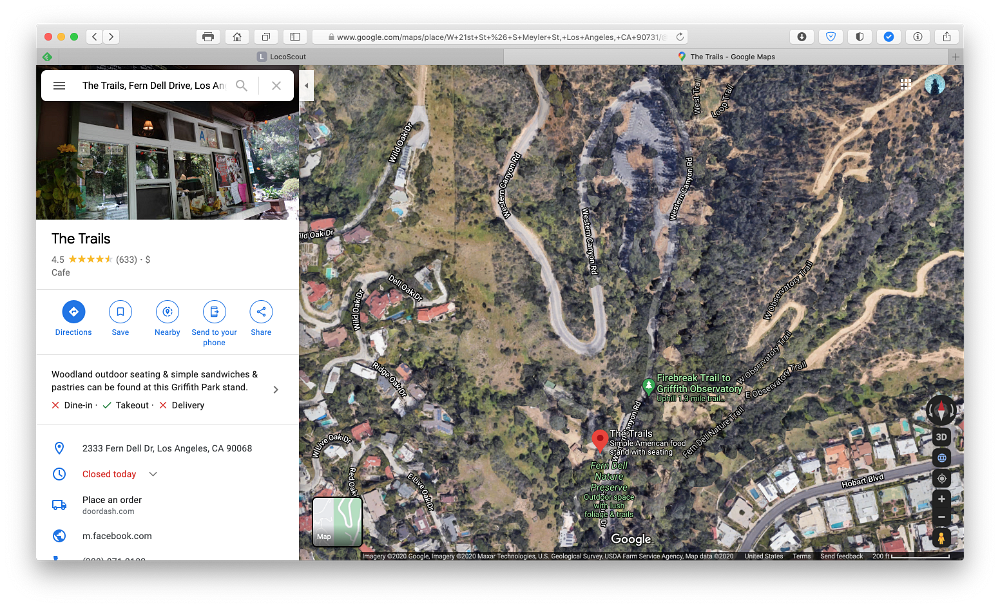Reload the page

tap(680, 37)
